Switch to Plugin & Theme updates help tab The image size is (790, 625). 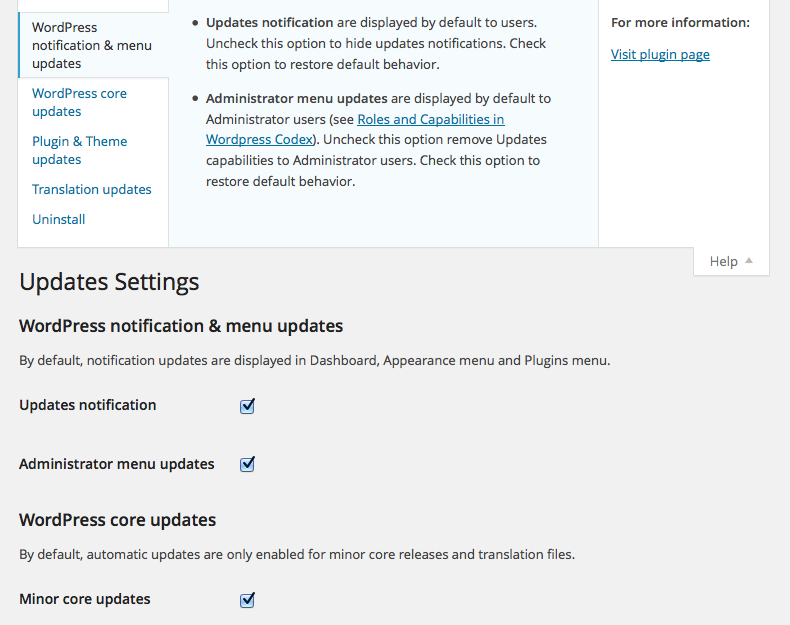pyautogui.click(x=80, y=150)
